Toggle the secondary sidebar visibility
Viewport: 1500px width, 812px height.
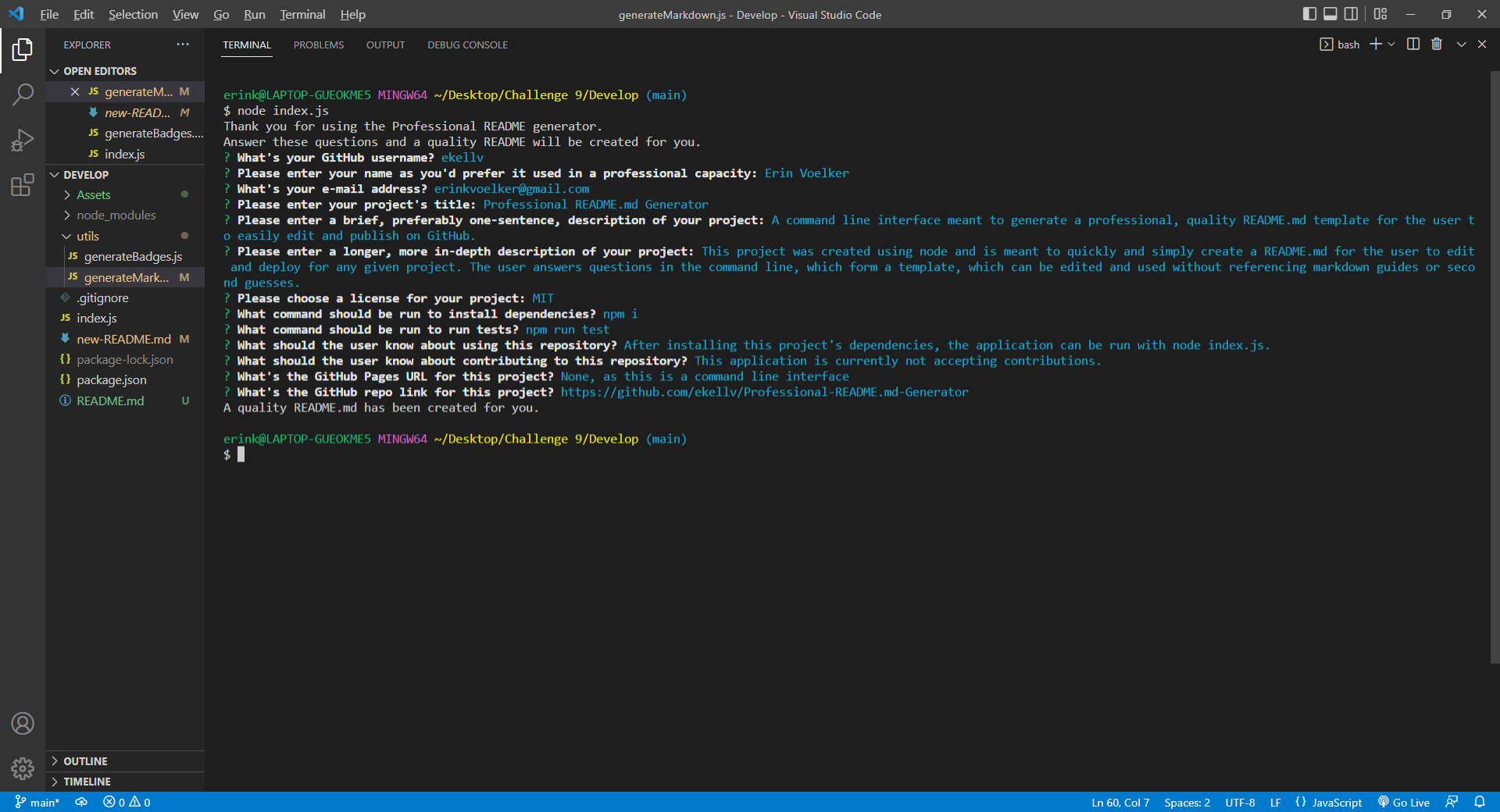(x=1352, y=13)
